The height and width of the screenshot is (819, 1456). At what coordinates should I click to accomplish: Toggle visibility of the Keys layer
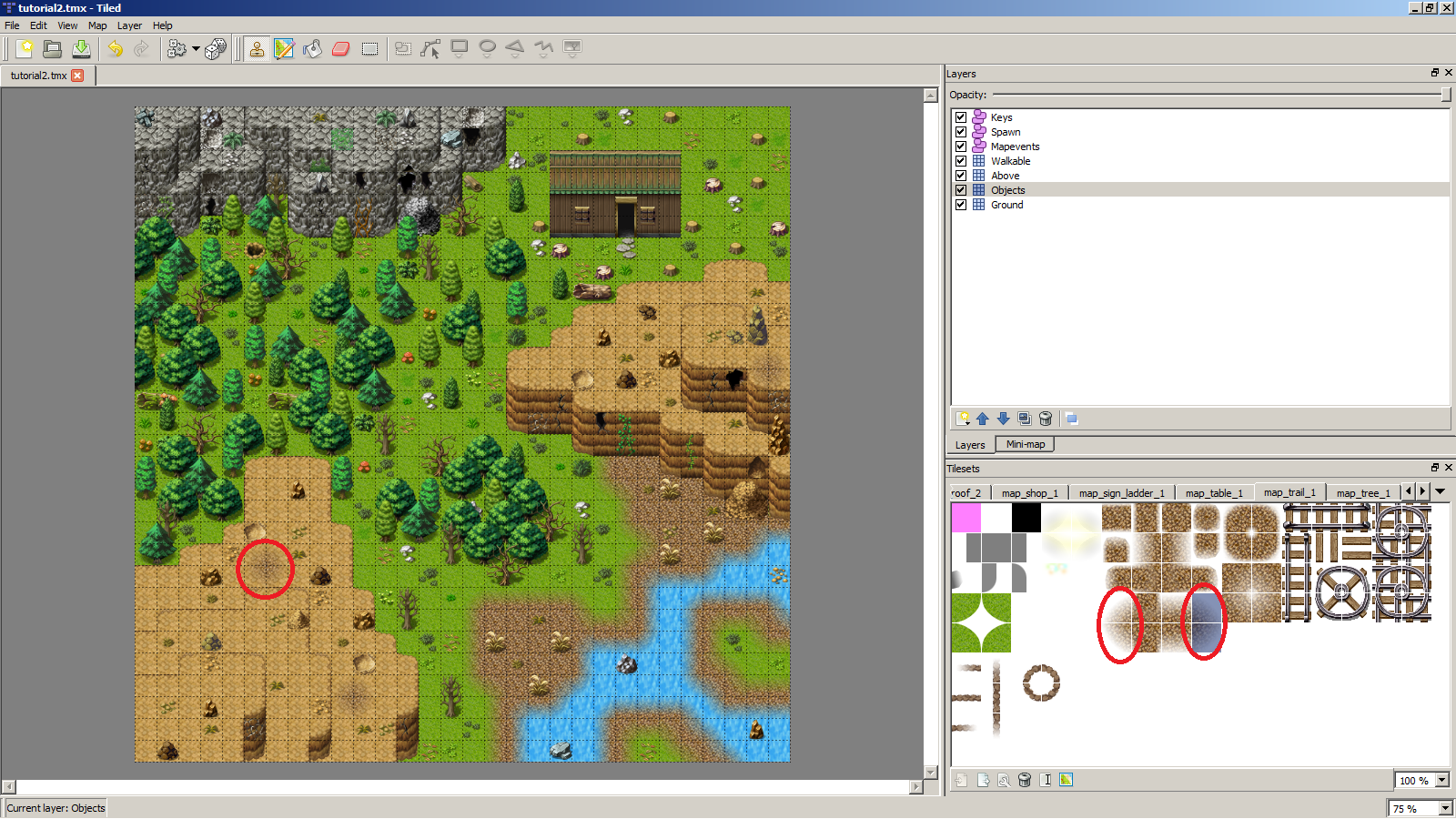pyautogui.click(x=961, y=117)
